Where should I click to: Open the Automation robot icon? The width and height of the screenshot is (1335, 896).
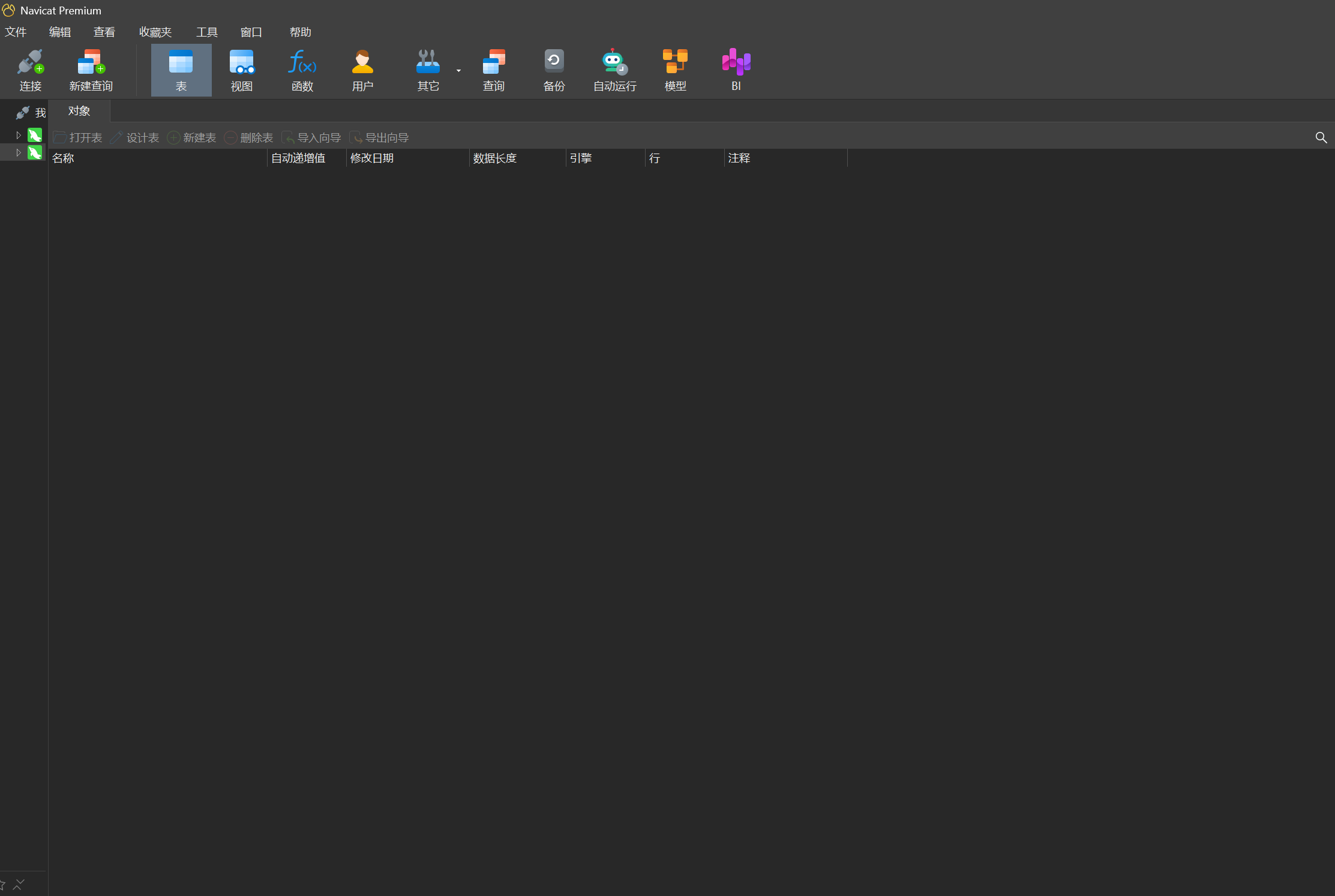[x=614, y=62]
